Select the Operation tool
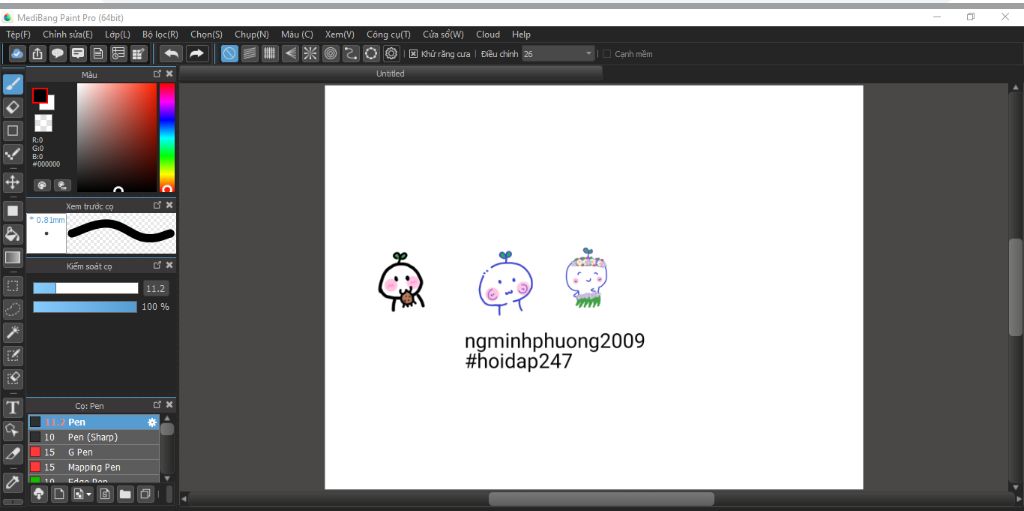1024x511 pixels. pos(12,430)
